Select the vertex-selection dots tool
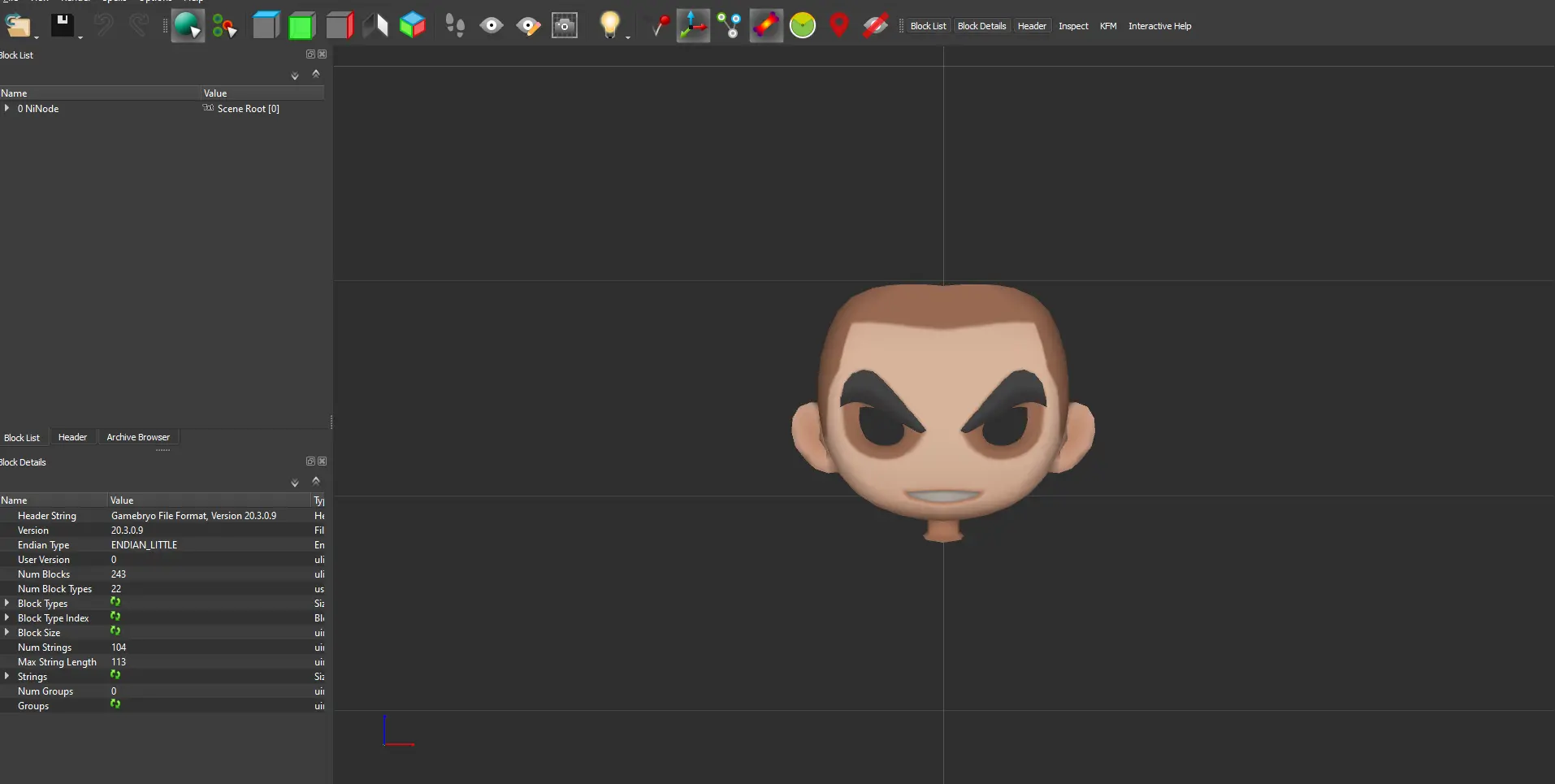 tap(224, 26)
